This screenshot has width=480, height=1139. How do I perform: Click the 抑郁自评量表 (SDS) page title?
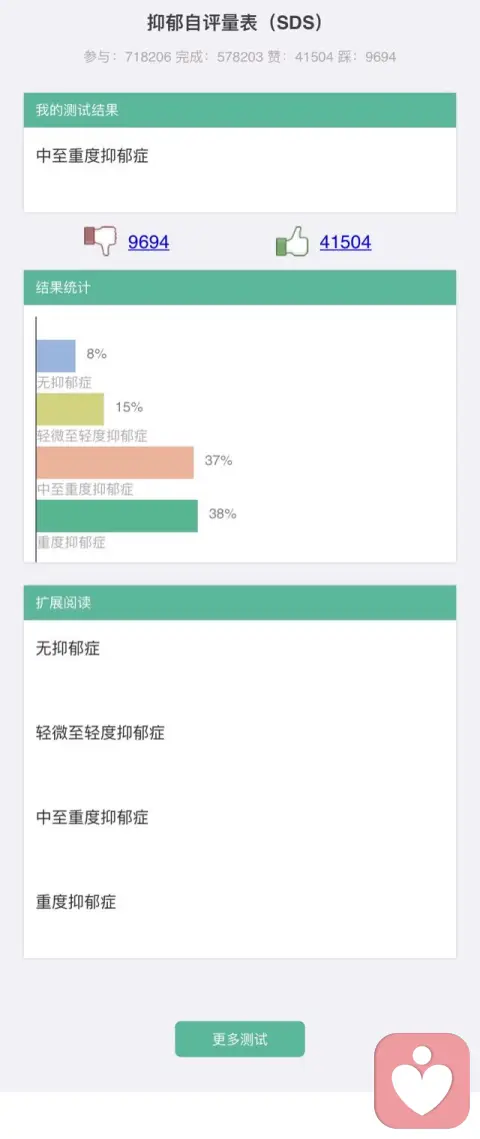235,23
